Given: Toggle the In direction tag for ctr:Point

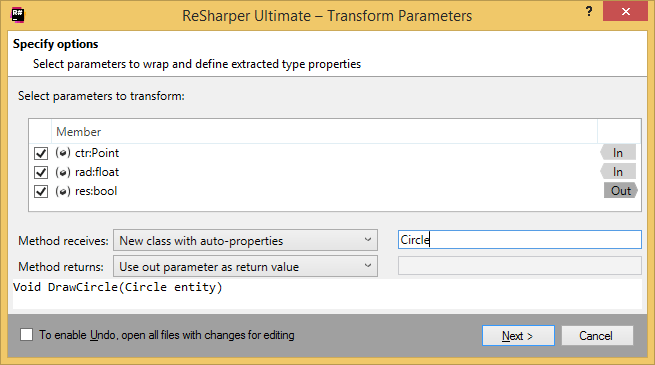Looking at the screenshot, I should point(618,152).
